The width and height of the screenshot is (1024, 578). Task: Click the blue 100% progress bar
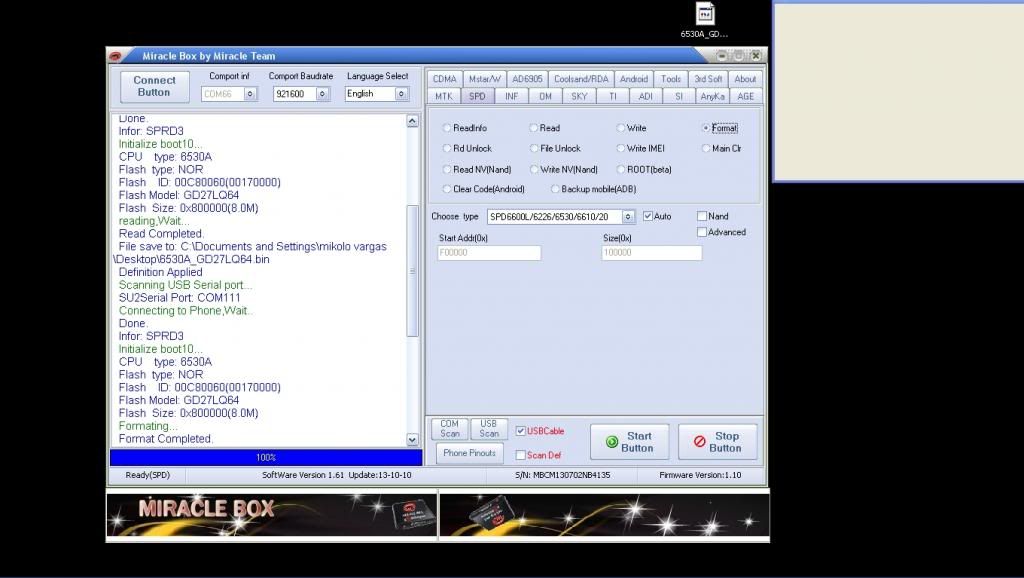click(265, 457)
